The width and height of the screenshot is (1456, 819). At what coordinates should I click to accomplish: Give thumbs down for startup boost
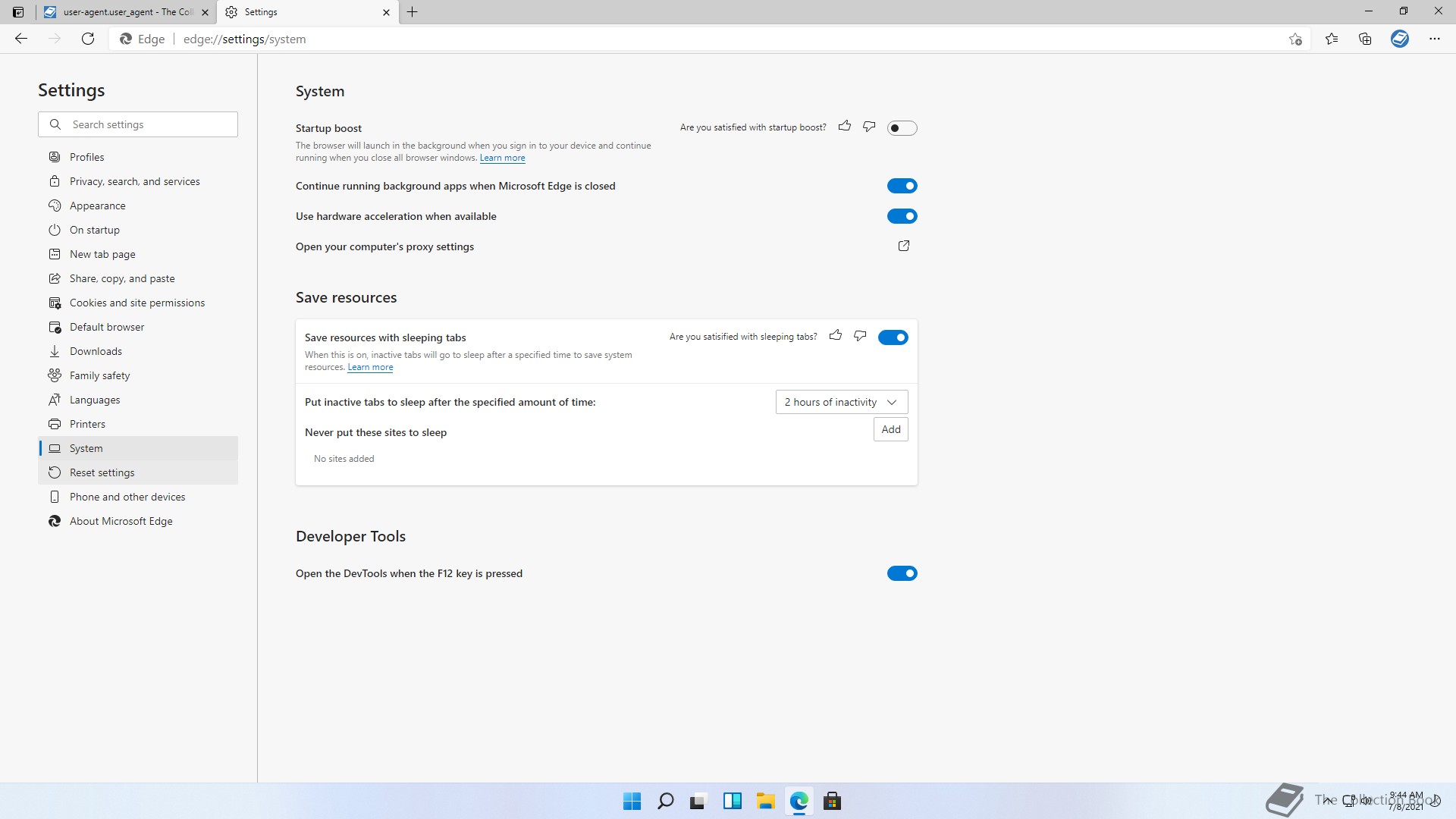(x=869, y=127)
